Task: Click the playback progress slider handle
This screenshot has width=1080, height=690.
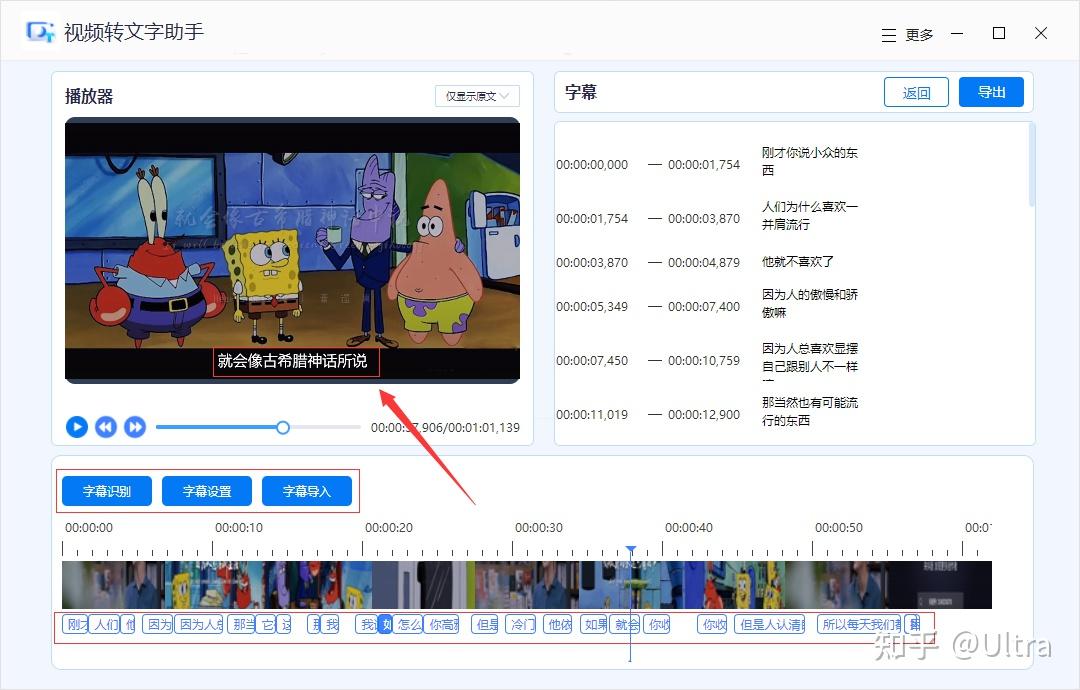Action: [282, 428]
